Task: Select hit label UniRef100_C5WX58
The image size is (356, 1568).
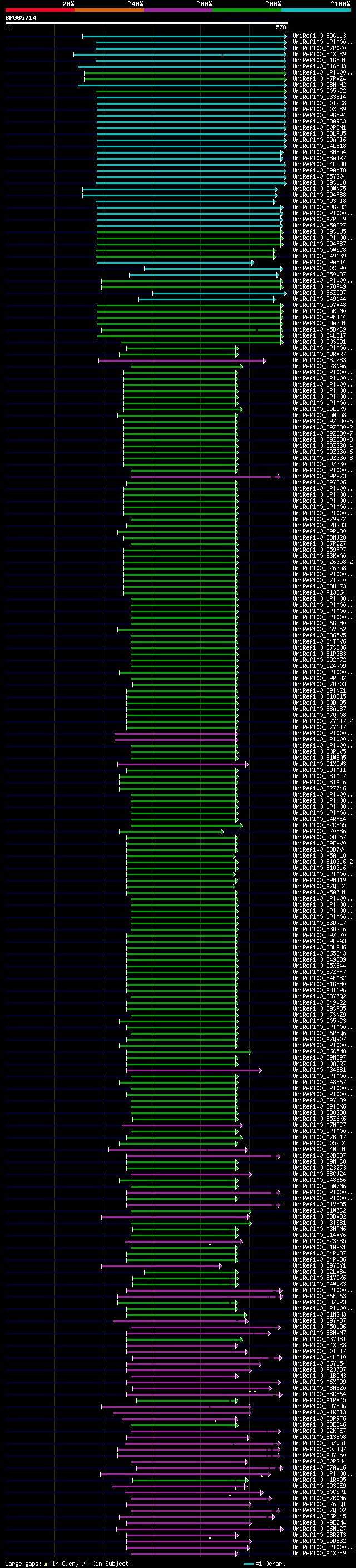Action: tap(319, 415)
